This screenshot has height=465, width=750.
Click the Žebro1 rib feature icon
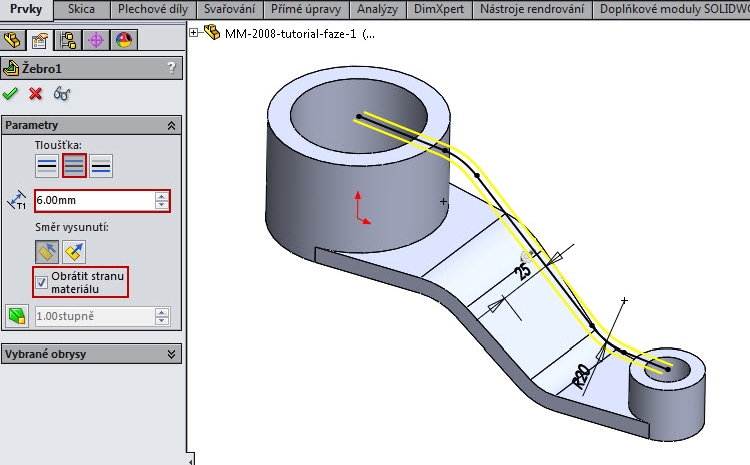tap(11, 68)
